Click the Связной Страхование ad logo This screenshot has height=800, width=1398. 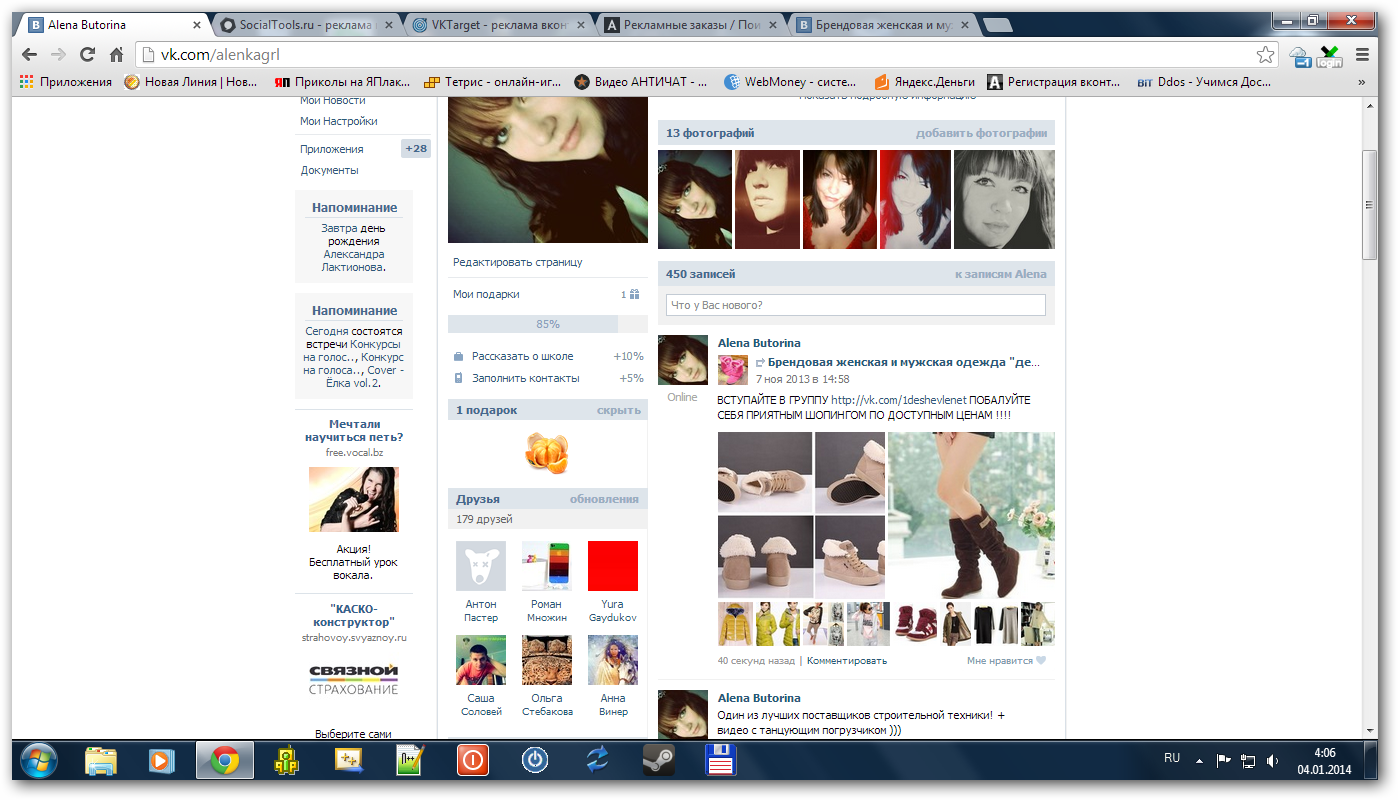(x=354, y=679)
